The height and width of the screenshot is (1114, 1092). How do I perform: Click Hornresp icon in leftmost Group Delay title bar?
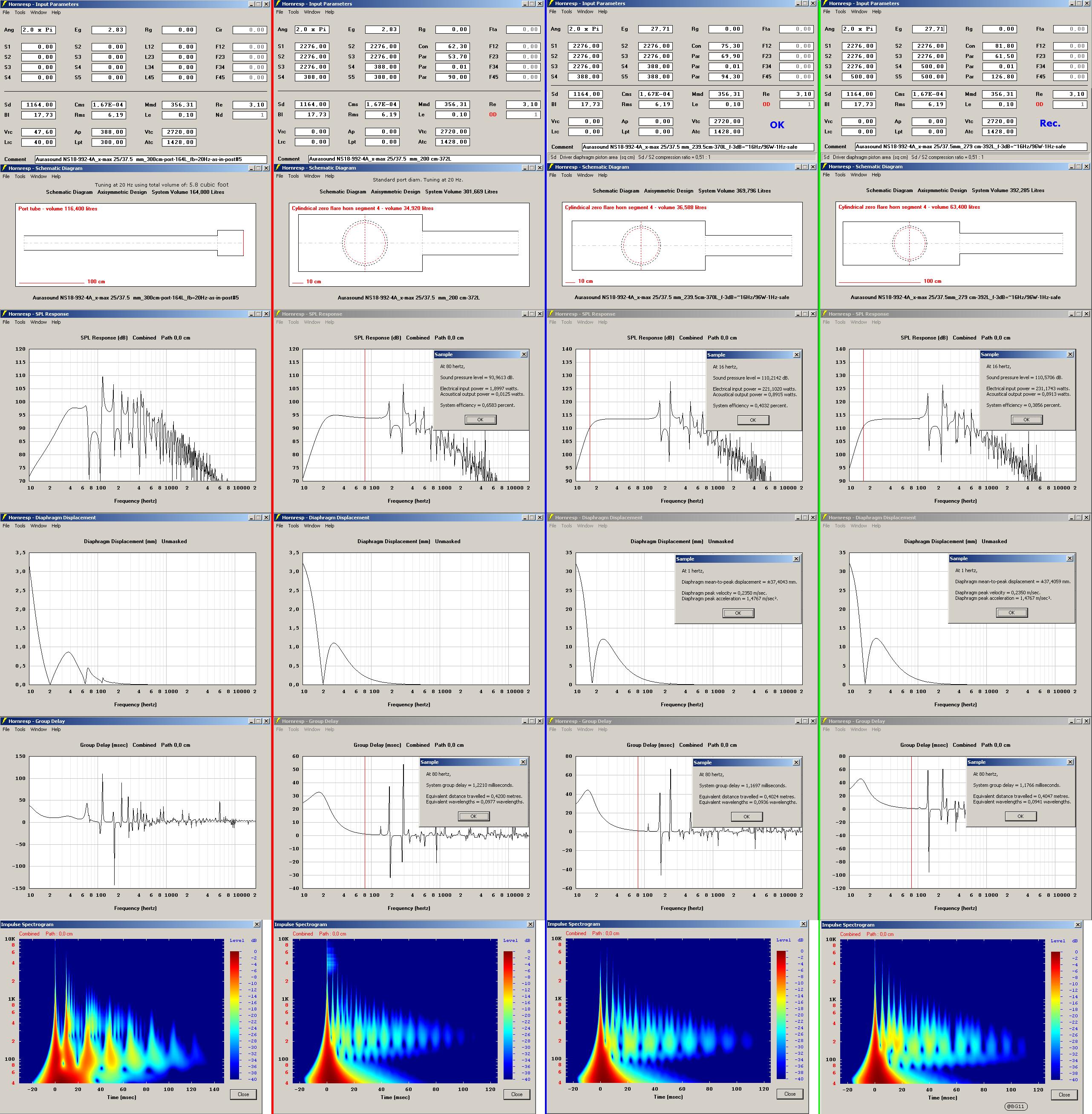[5, 721]
